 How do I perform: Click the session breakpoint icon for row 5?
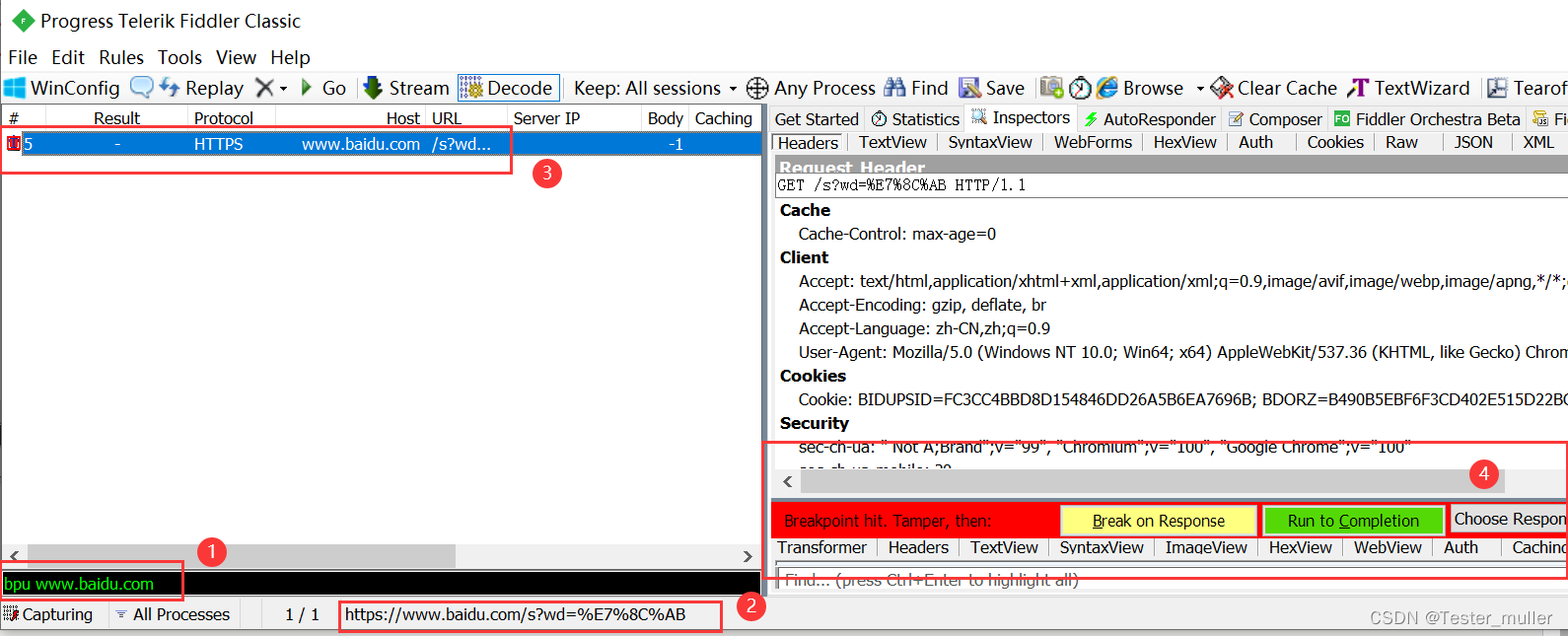[x=13, y=143]
